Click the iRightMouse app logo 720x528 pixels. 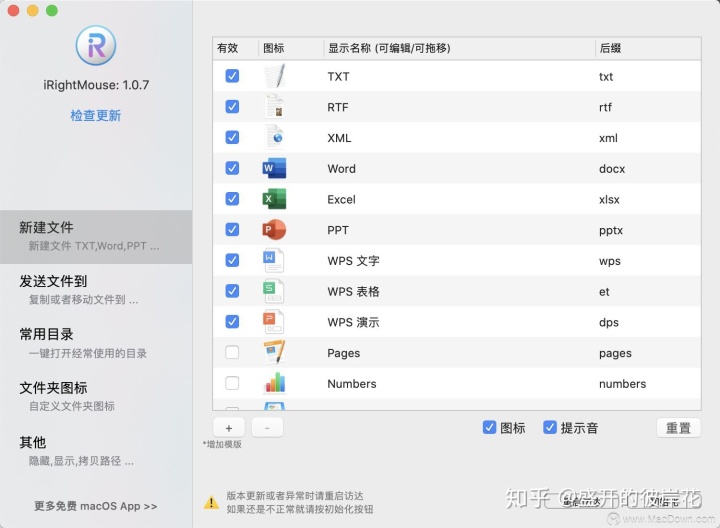coord(96,45)
